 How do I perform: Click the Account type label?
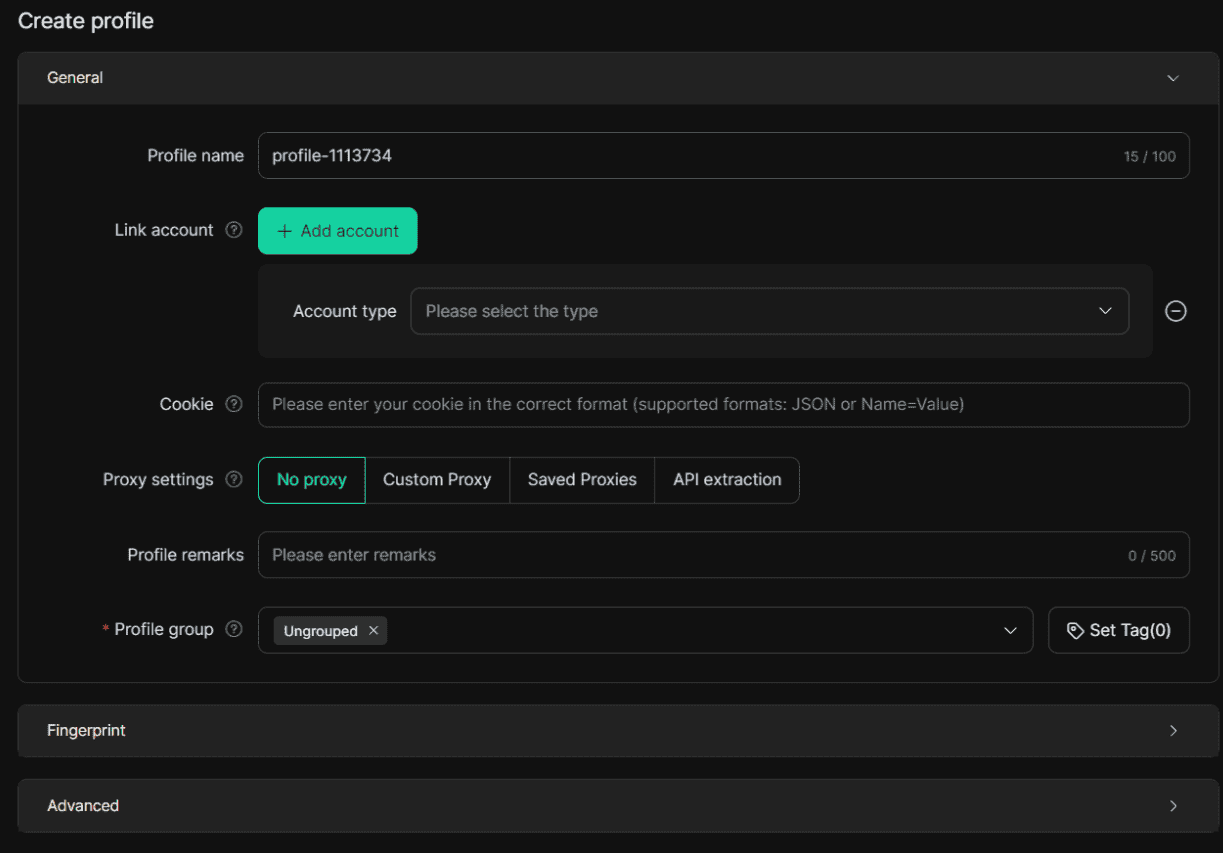tap(345, 311)
